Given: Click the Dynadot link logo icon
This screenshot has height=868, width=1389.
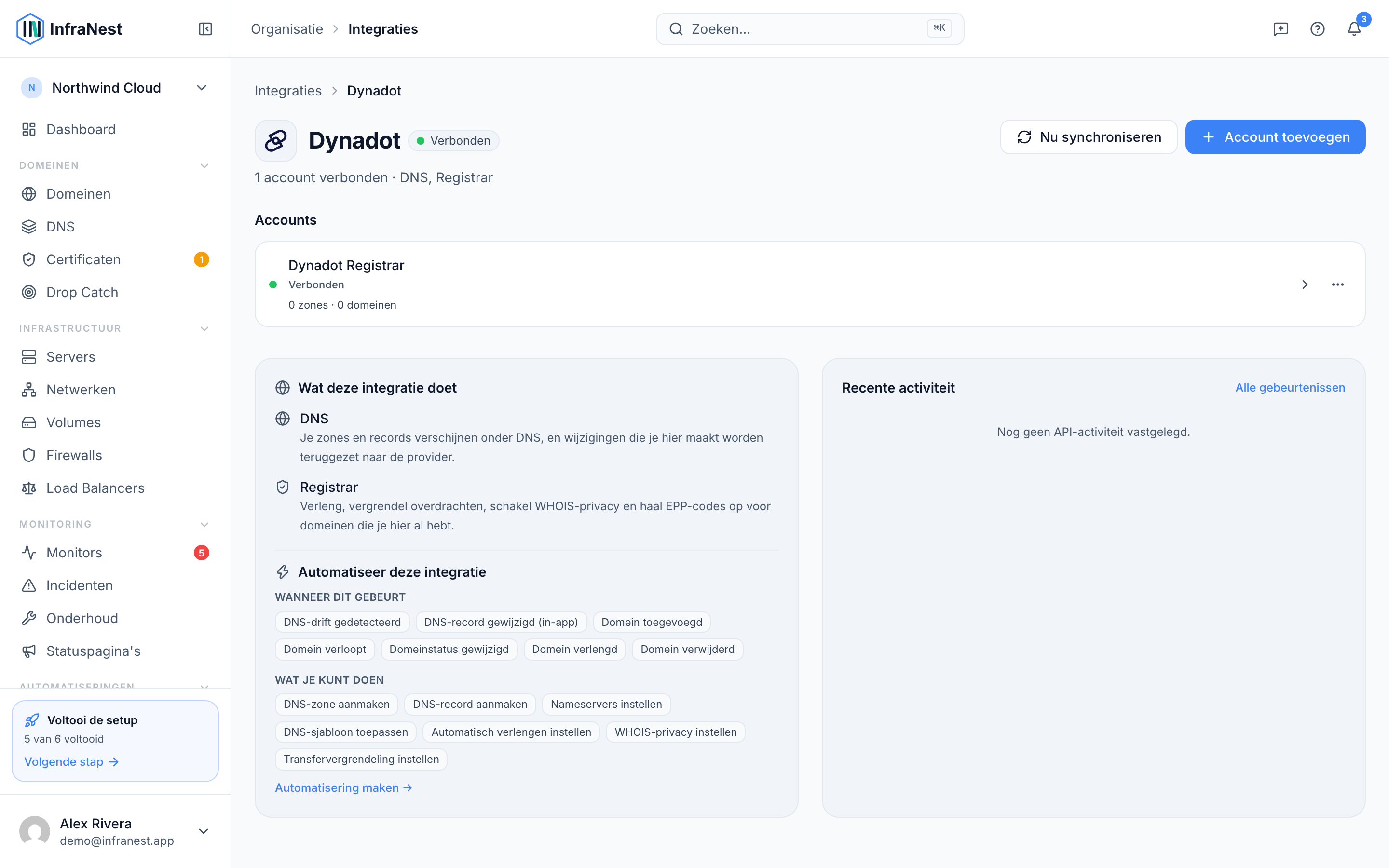Looking at the screenshot, I should pos(275,141).
